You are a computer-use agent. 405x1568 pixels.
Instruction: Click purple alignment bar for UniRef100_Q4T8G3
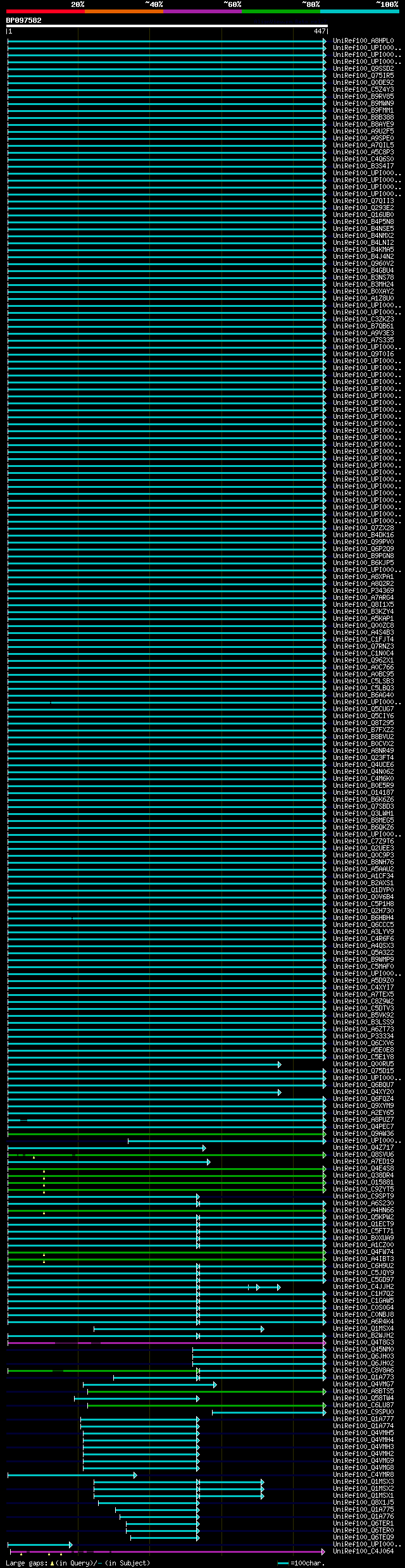coord(166,1343)
